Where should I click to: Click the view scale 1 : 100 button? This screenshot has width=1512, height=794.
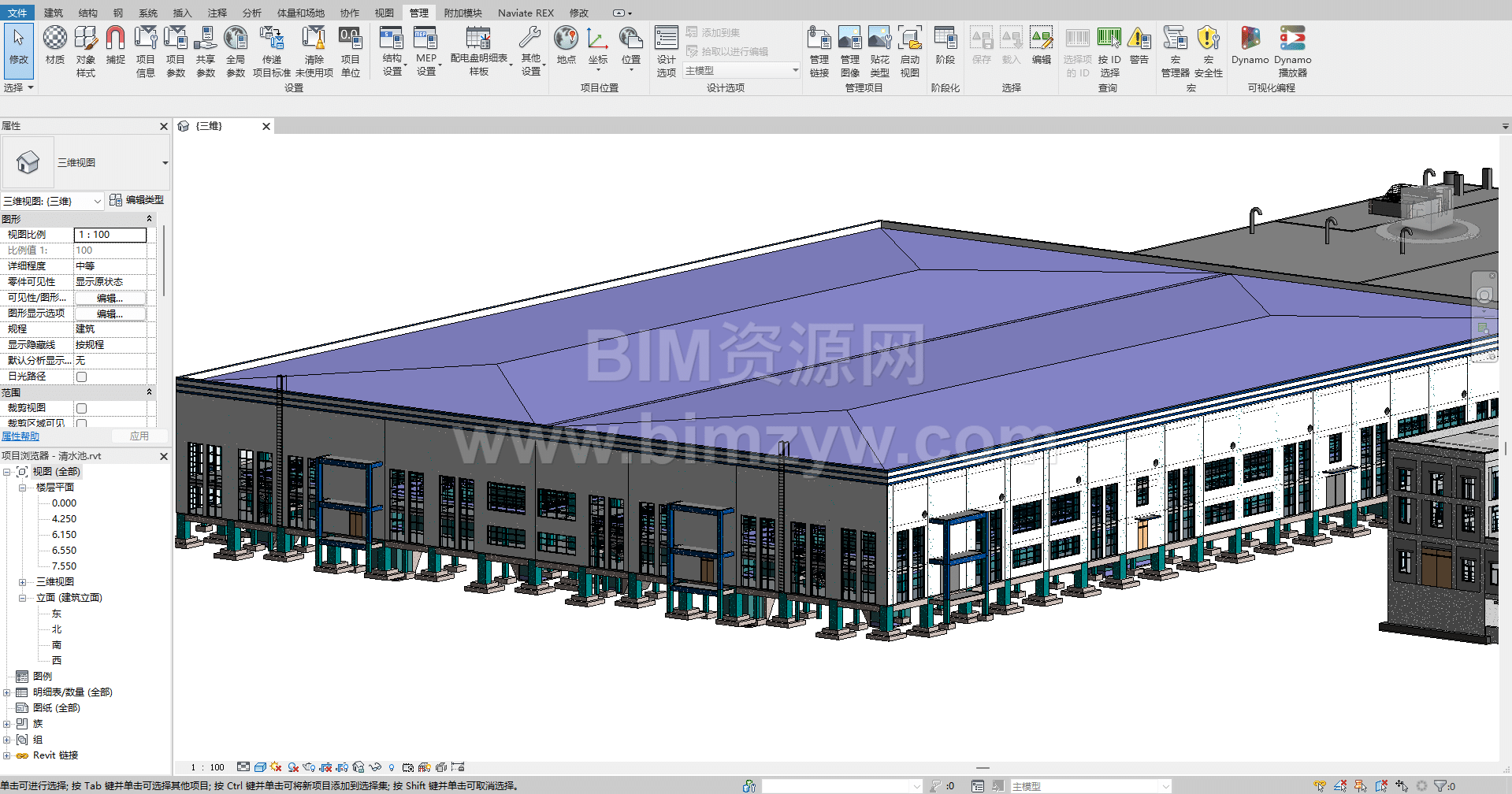click(208, 767)
